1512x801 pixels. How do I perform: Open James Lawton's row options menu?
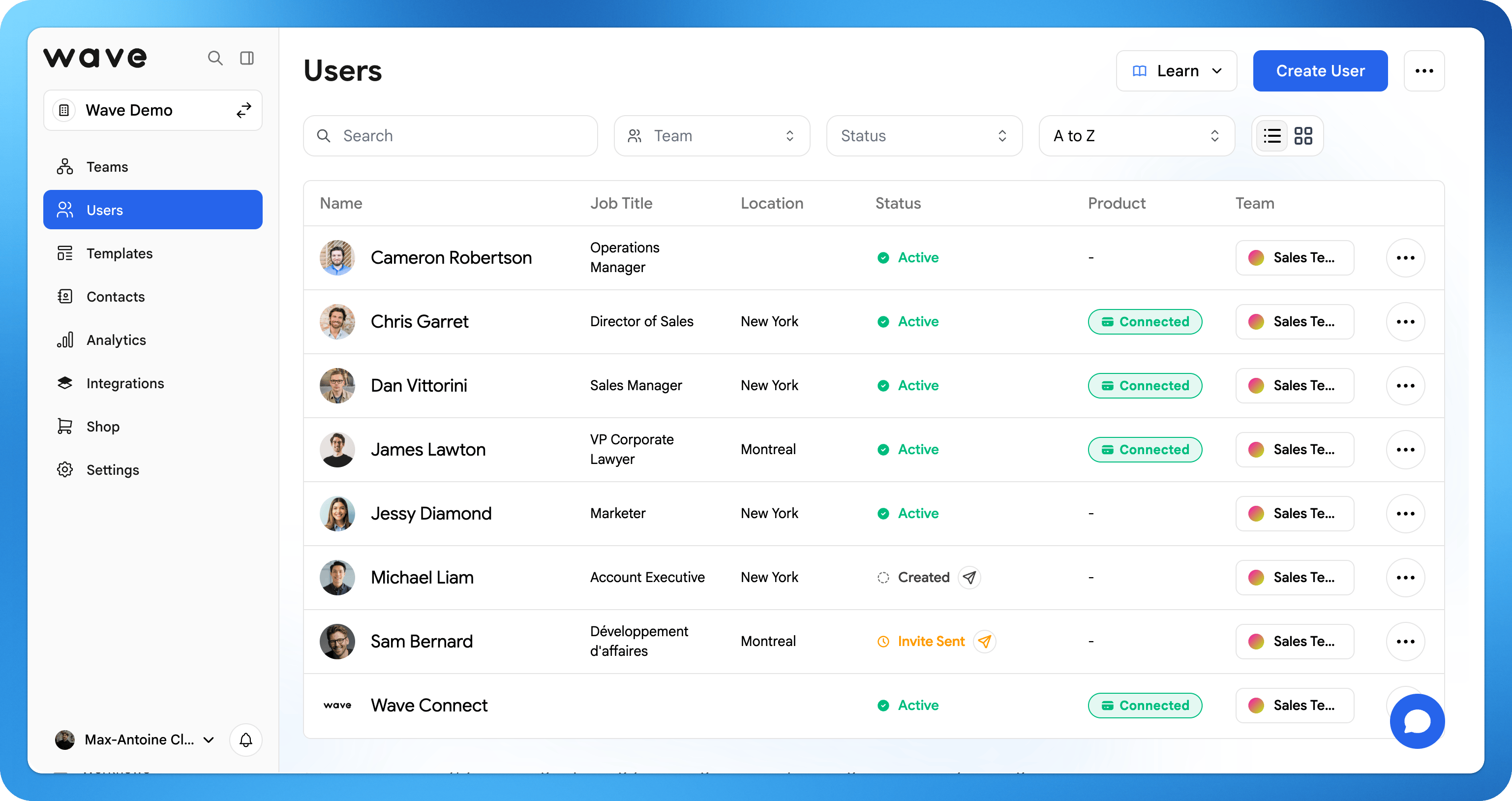click(1405, 450)
